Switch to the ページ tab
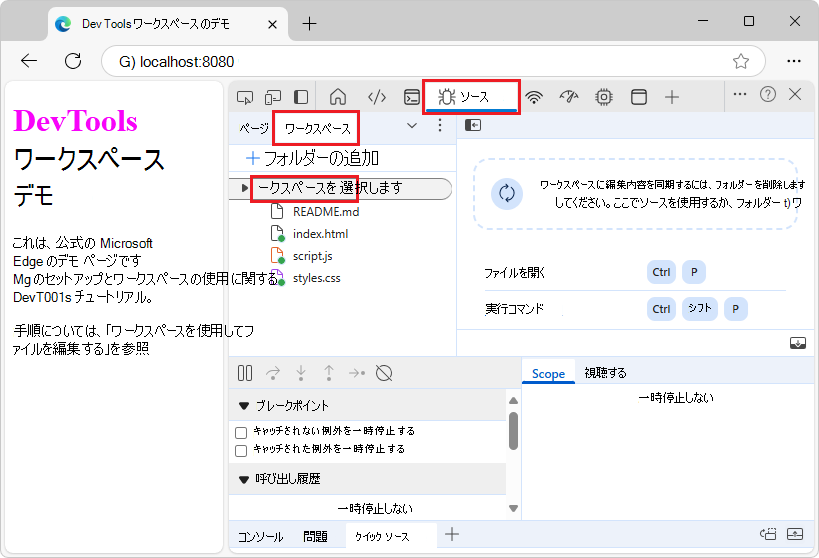The image size is (819, 558). coord(254,128)
